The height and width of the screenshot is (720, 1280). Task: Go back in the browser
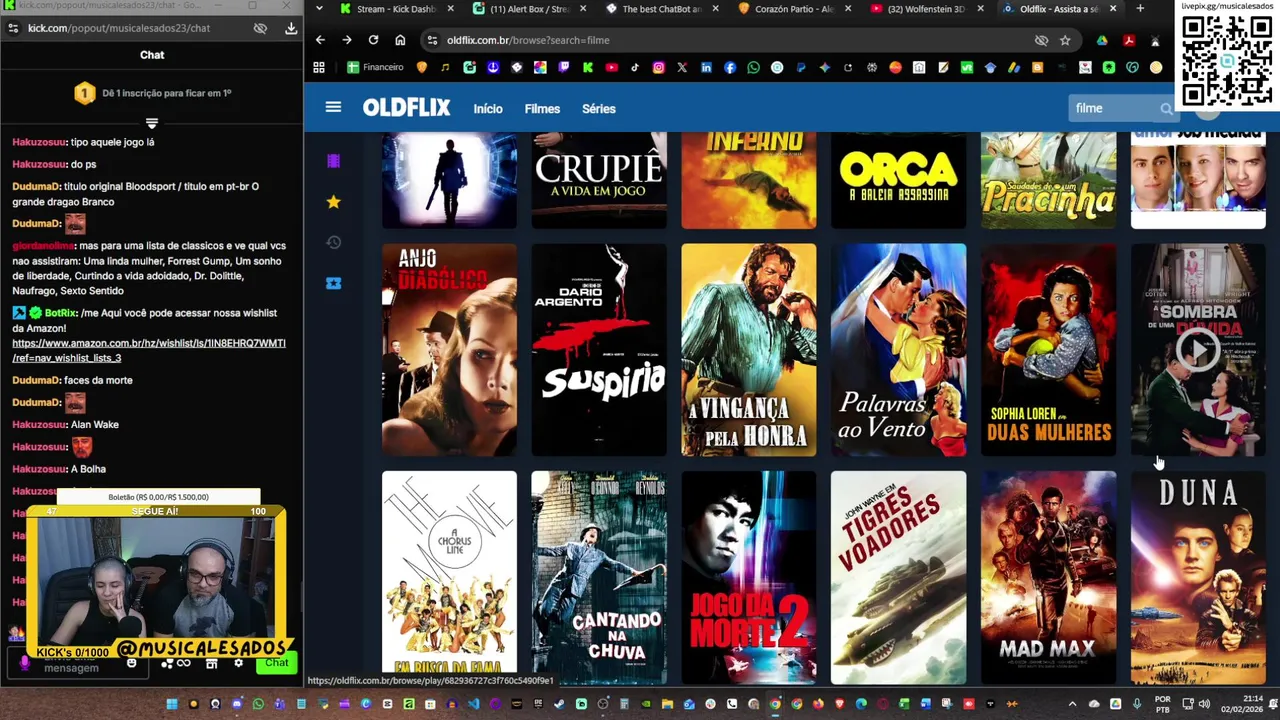coord(320,40)
